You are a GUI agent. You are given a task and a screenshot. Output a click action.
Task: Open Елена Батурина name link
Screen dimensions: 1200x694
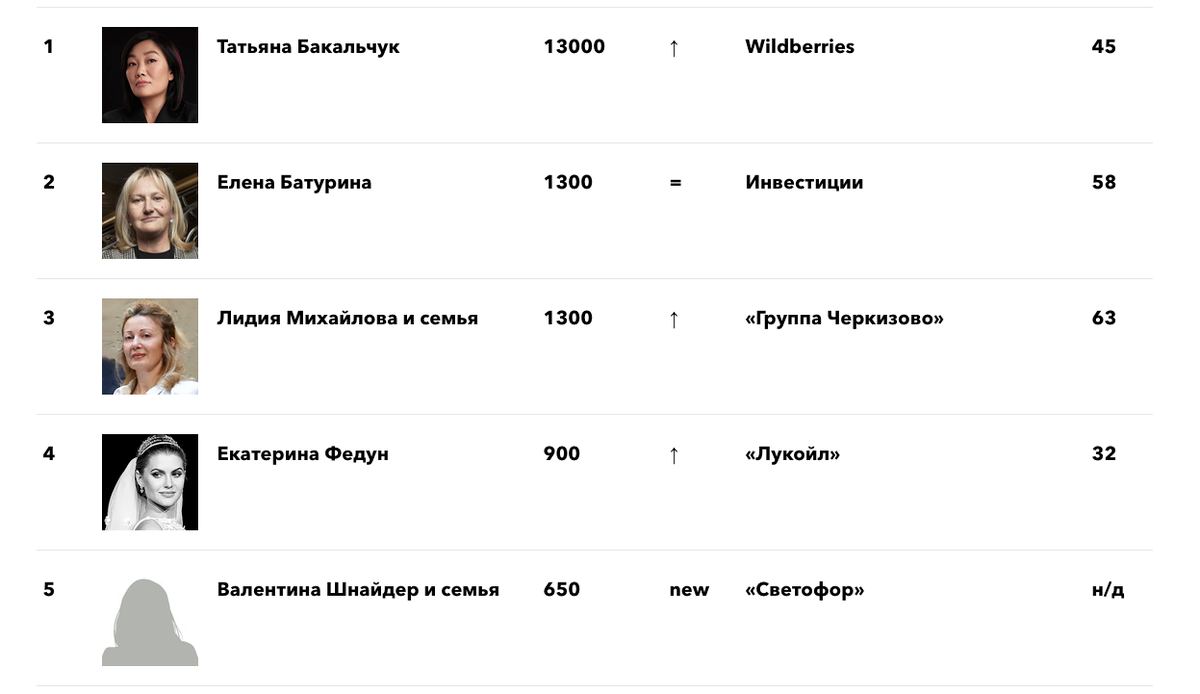click(x=294, y=183)
